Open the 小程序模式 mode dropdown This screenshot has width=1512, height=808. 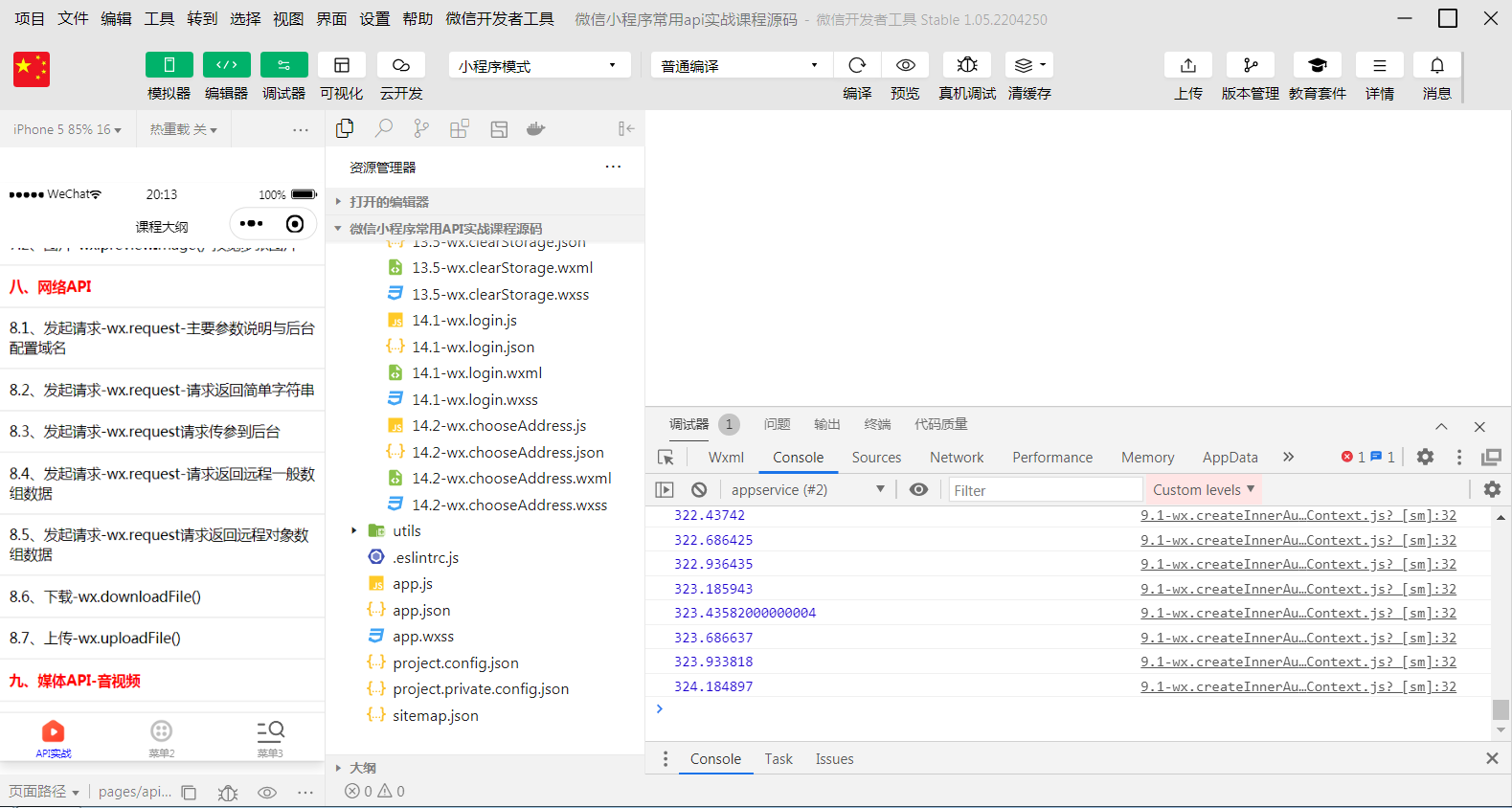click(x=539, y=65)
